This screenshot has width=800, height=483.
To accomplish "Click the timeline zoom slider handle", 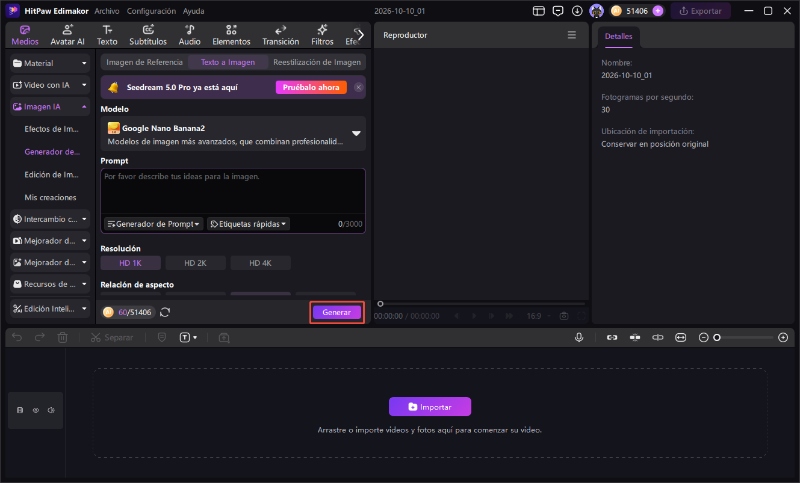I will [717, 338].
